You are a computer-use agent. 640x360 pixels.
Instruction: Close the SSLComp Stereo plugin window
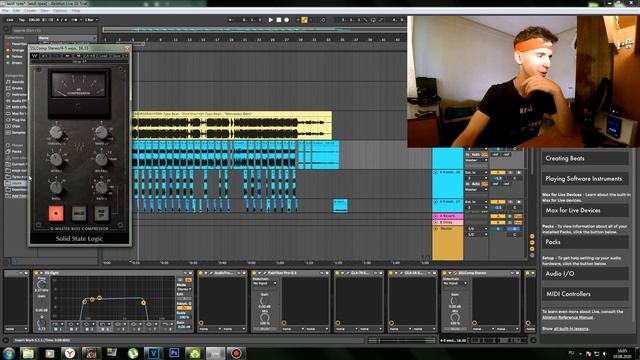127,48
